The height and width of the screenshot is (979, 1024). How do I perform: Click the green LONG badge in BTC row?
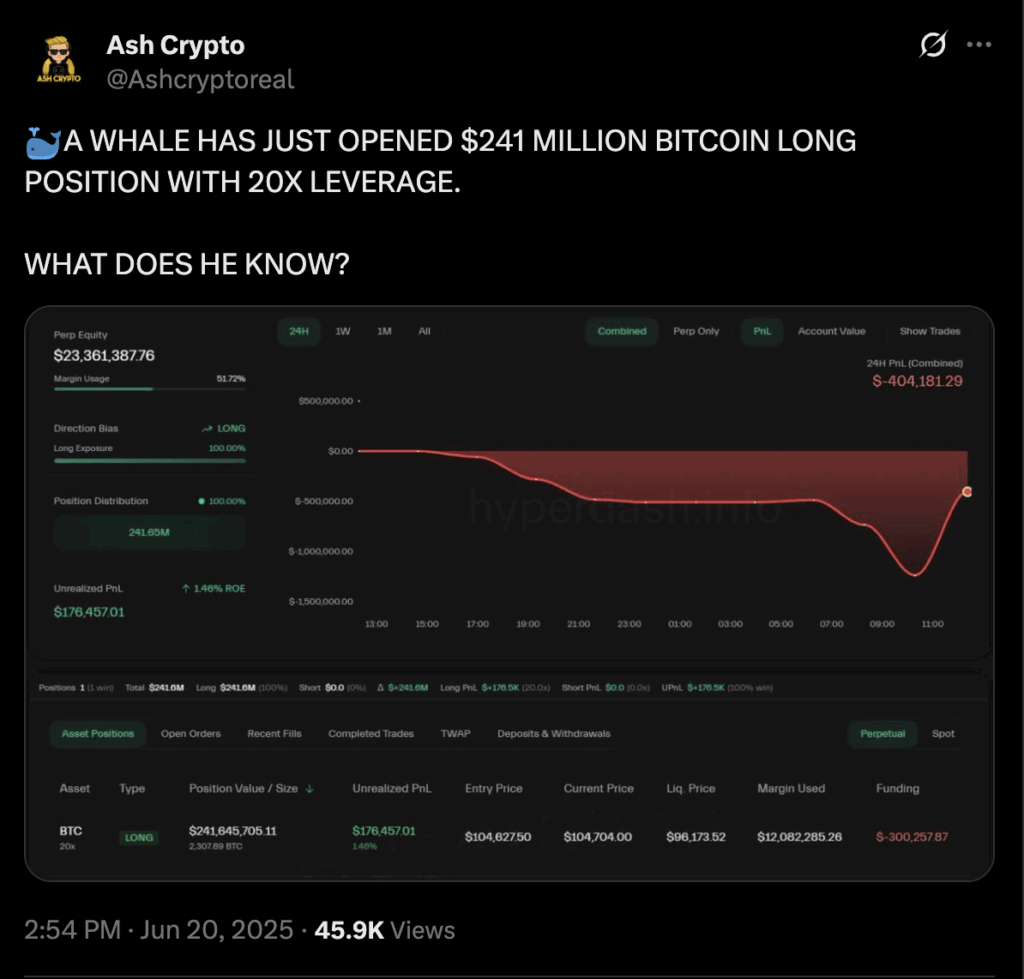(139, 837)
